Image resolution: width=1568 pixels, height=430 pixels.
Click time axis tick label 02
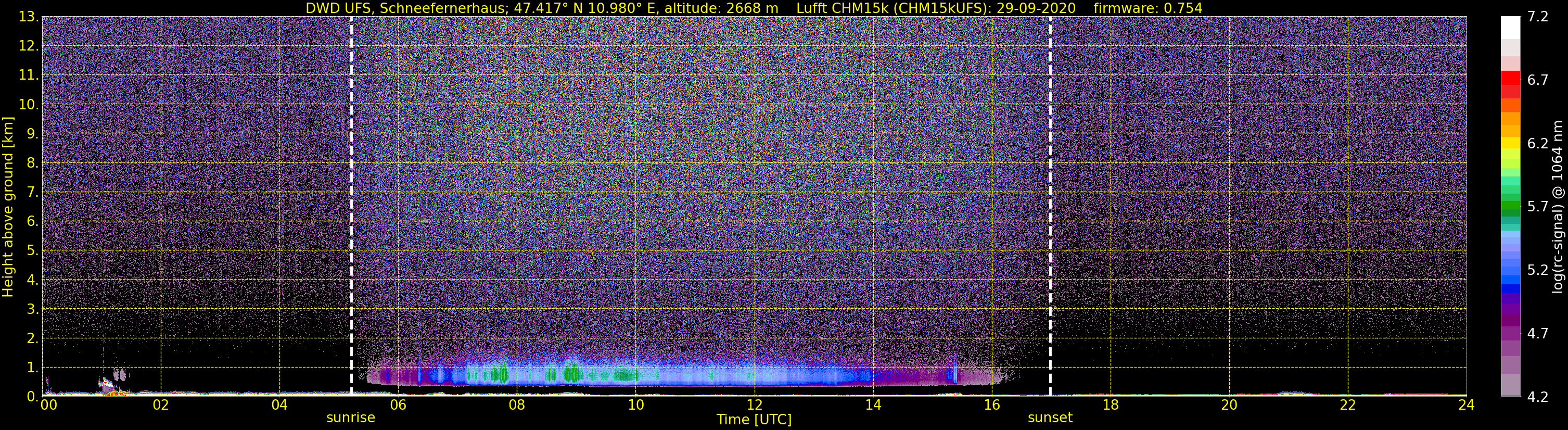point(161,405)
